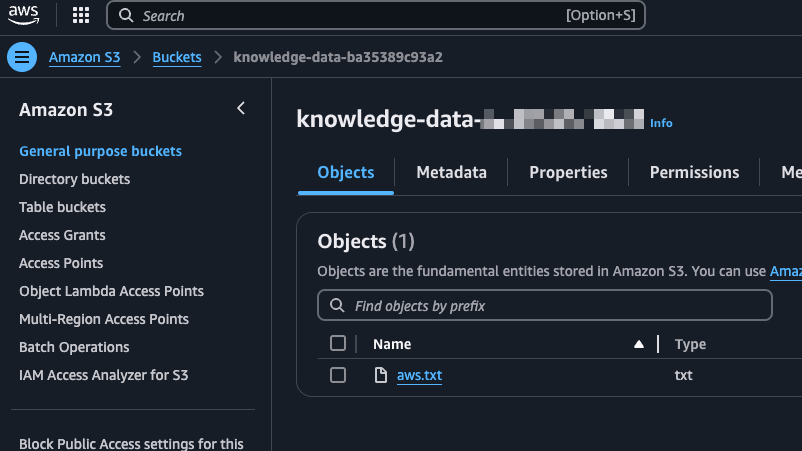This screenshot has height=451, width=802.
Task: Click the magnifier icon in prefix filter
Action: tap(337, 306)
